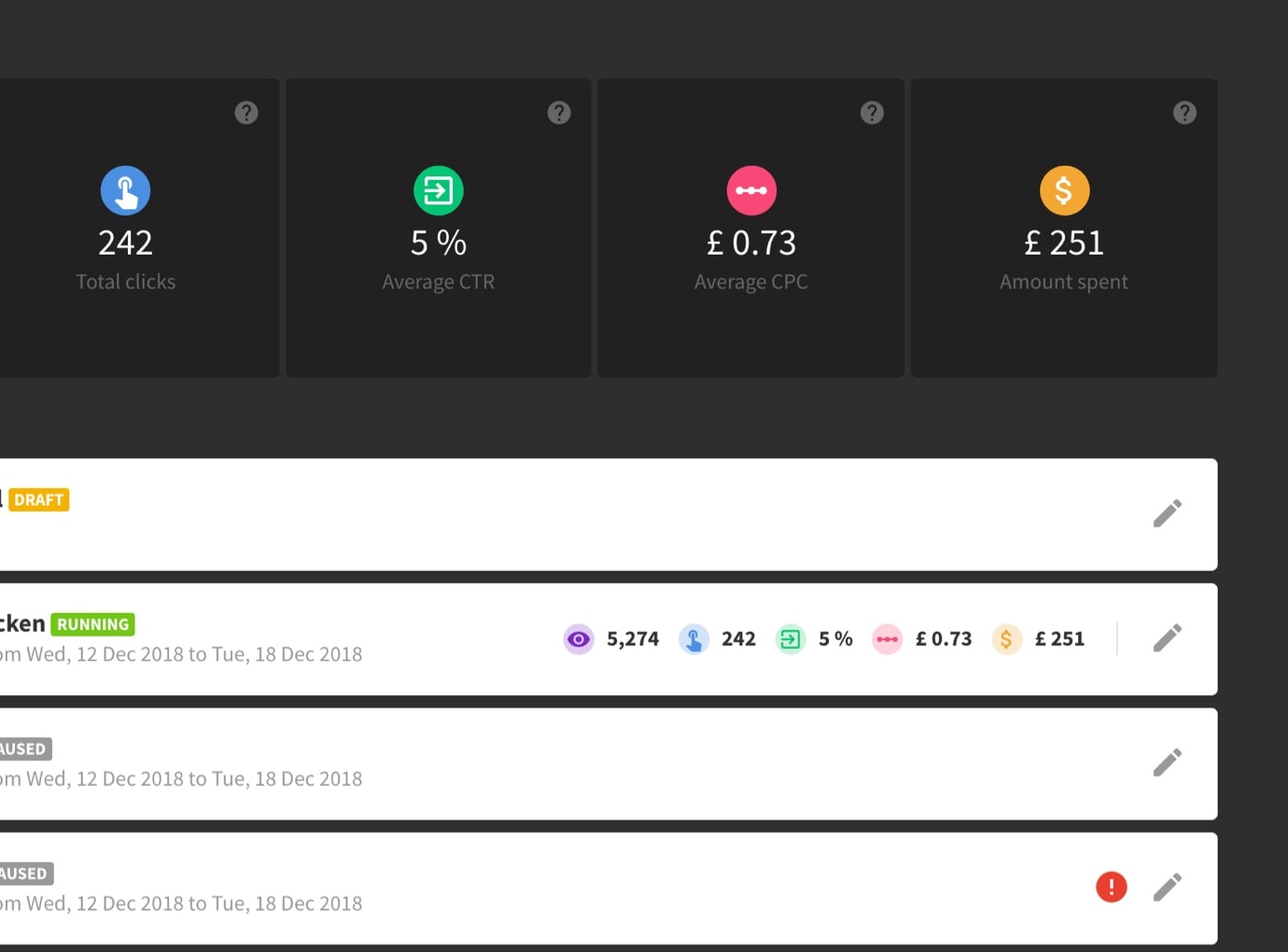Open help for Total clicks card
The width and height of the screenshot is (1288, 952).
click(x=246, y=113)
